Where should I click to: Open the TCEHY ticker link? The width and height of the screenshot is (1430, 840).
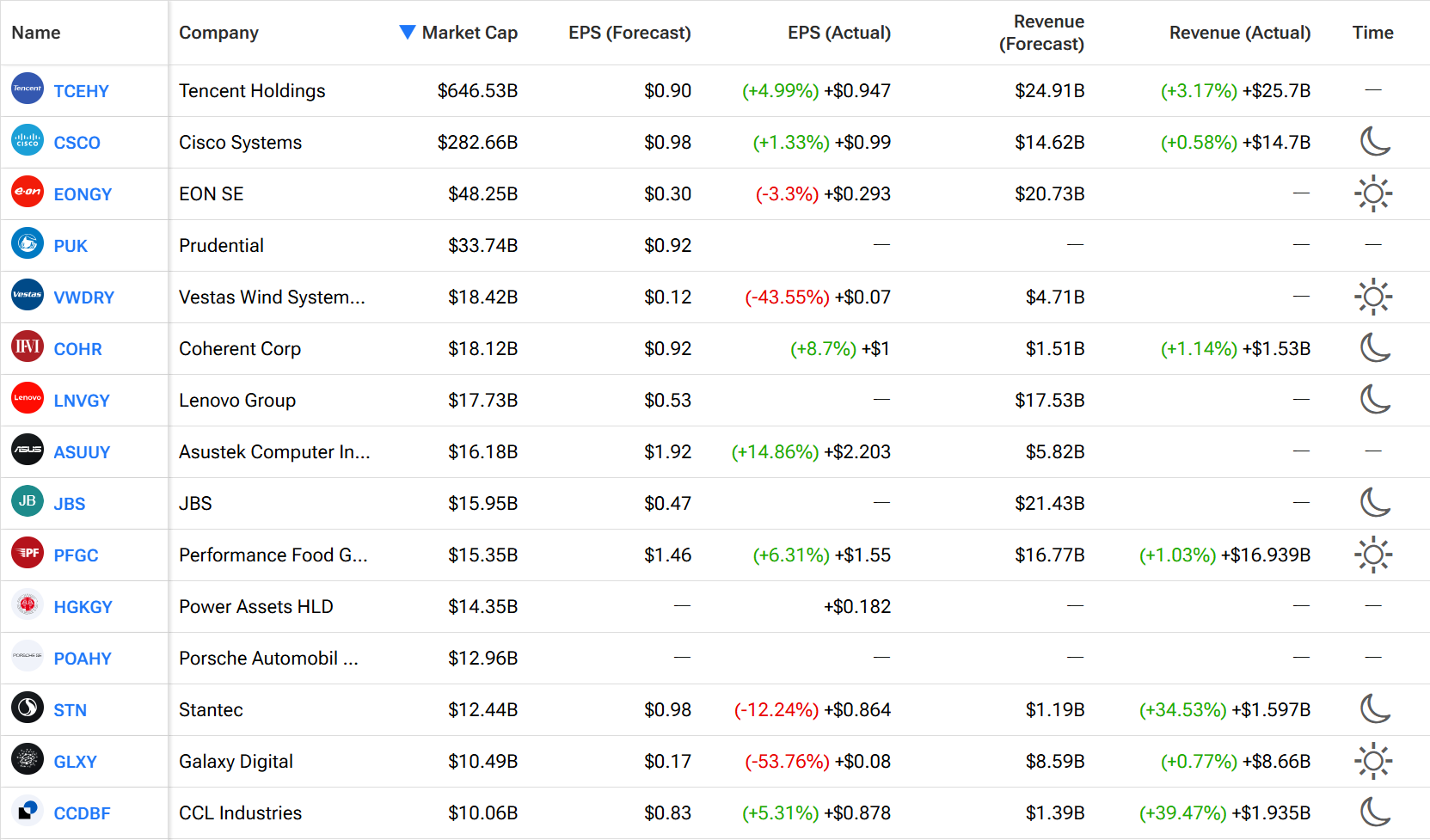[x=81, y=91]
